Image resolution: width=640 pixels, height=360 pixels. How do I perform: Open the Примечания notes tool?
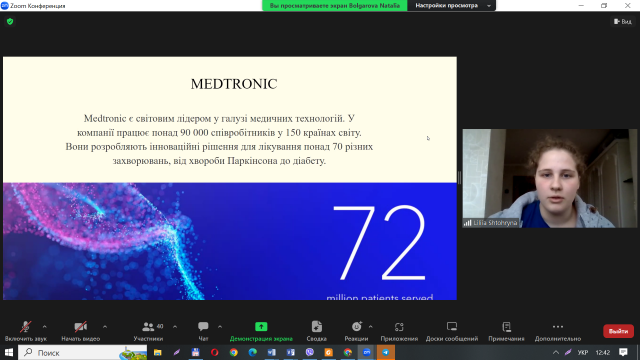pos(507,331)
